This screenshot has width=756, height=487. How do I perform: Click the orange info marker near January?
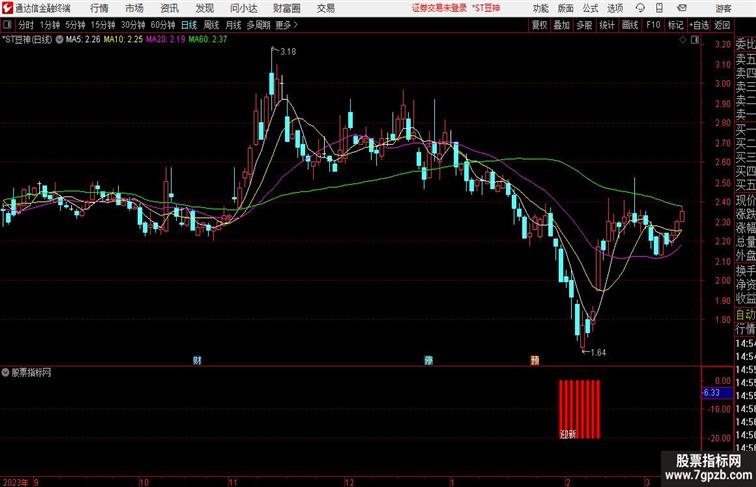(535, 360)
